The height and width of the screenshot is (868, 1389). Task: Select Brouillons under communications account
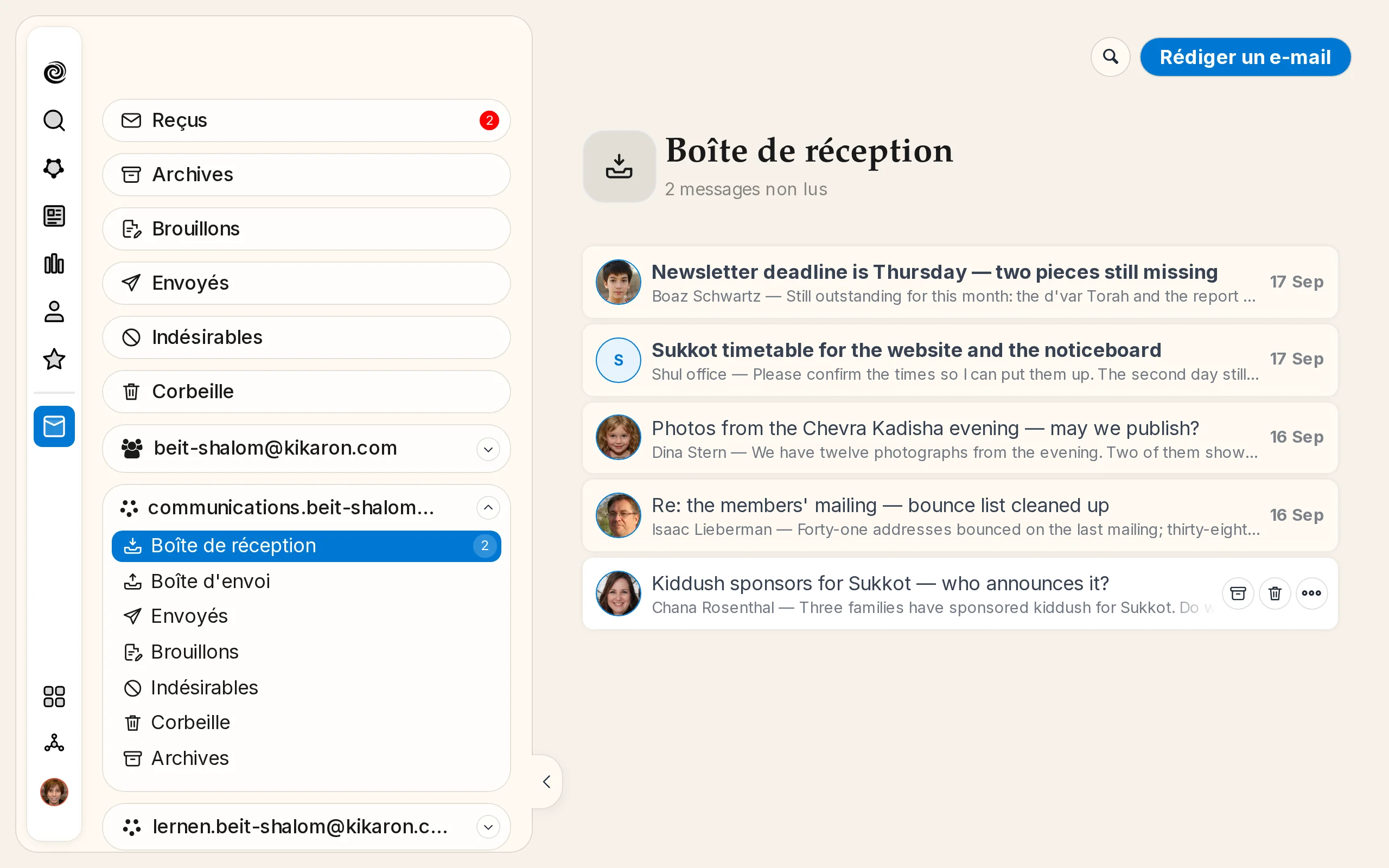click(307, 652)
